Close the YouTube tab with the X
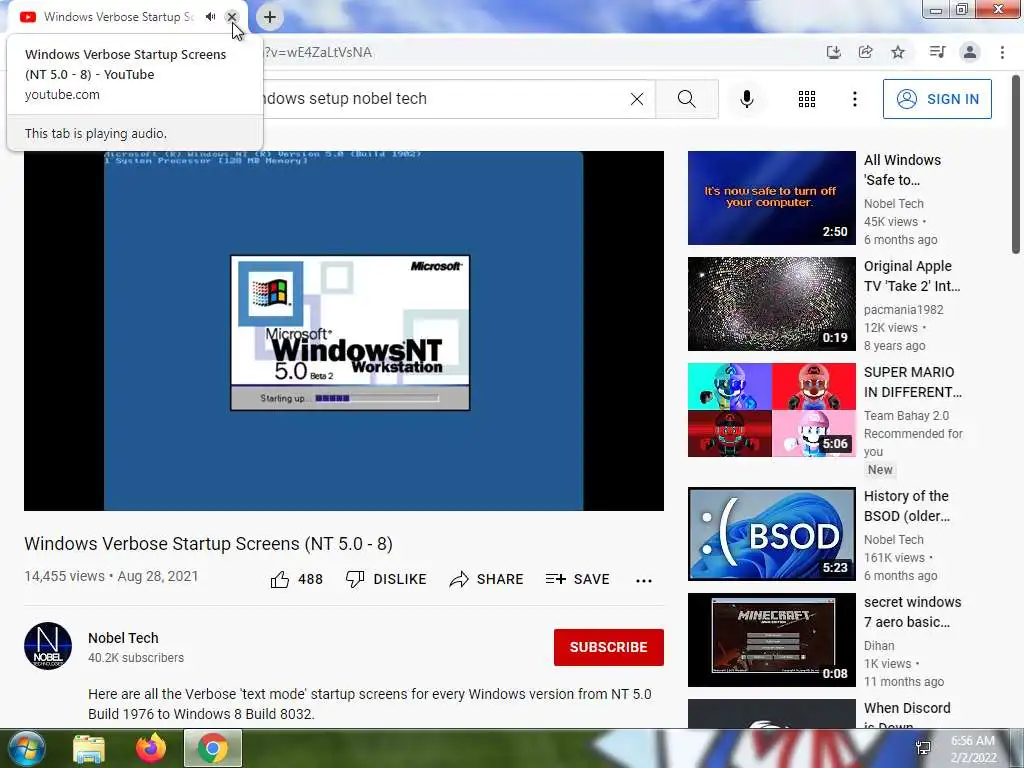Image resolution: width=1024 pixels, height=768 pixels. pyautogui.click(x=231, y=17)
